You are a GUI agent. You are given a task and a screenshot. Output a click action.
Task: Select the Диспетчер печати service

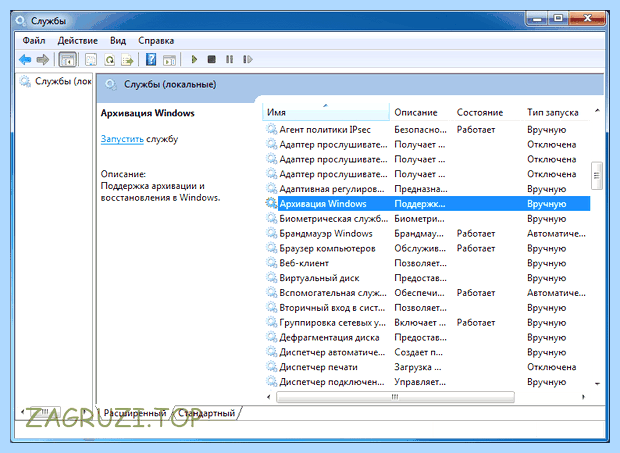click(427, 367)
